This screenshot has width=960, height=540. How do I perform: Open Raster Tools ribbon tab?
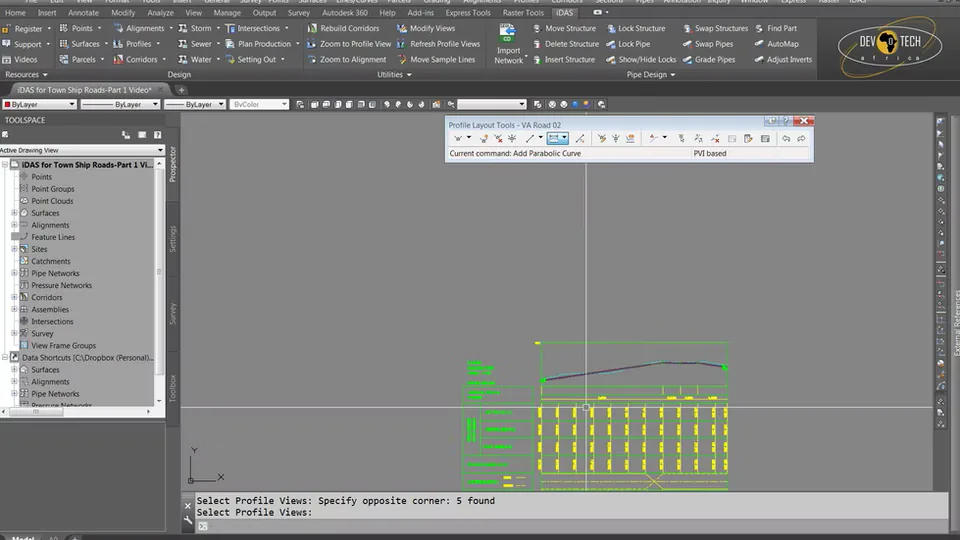[x=523, y=12]
